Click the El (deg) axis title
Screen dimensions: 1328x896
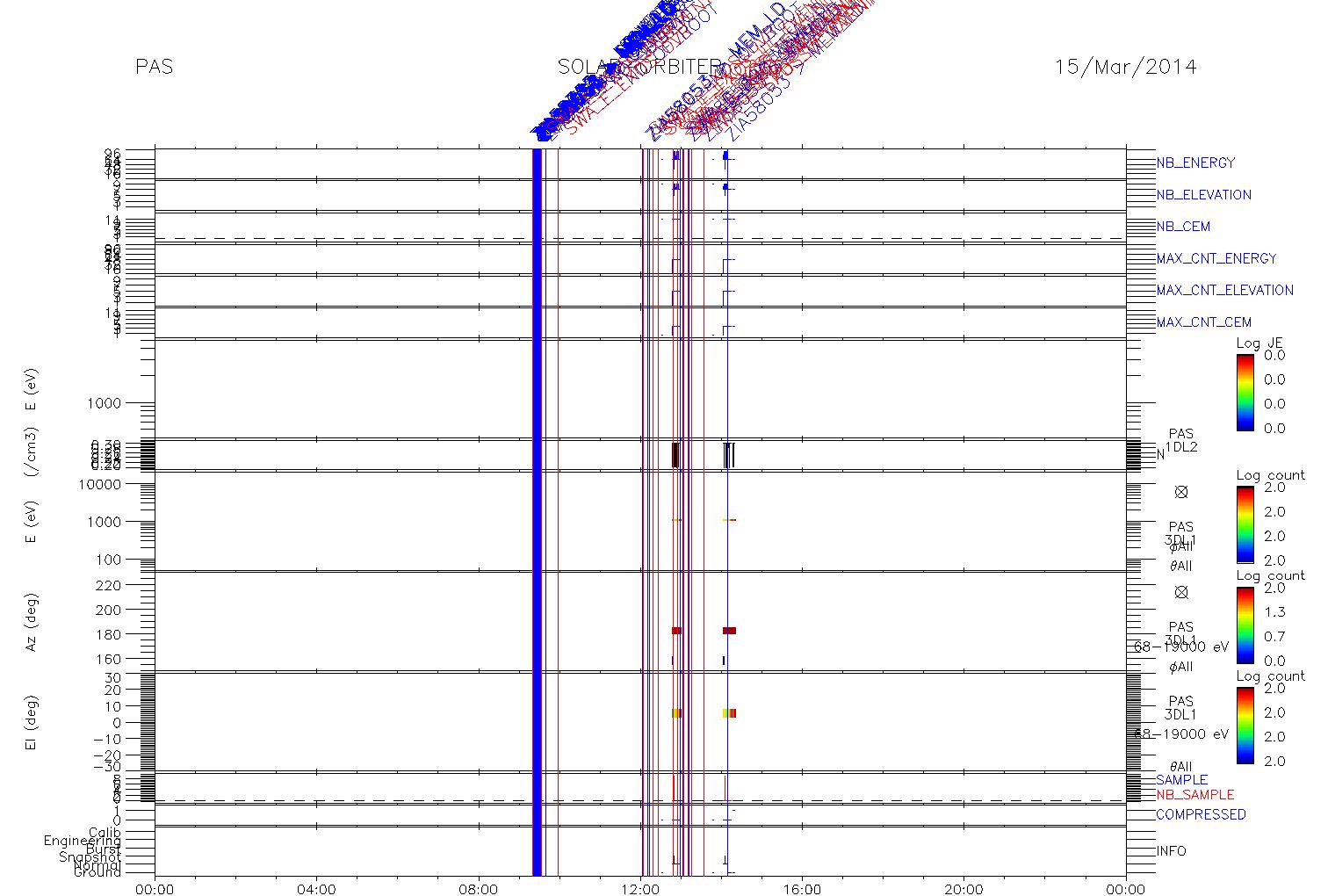(x=32, y=723)
